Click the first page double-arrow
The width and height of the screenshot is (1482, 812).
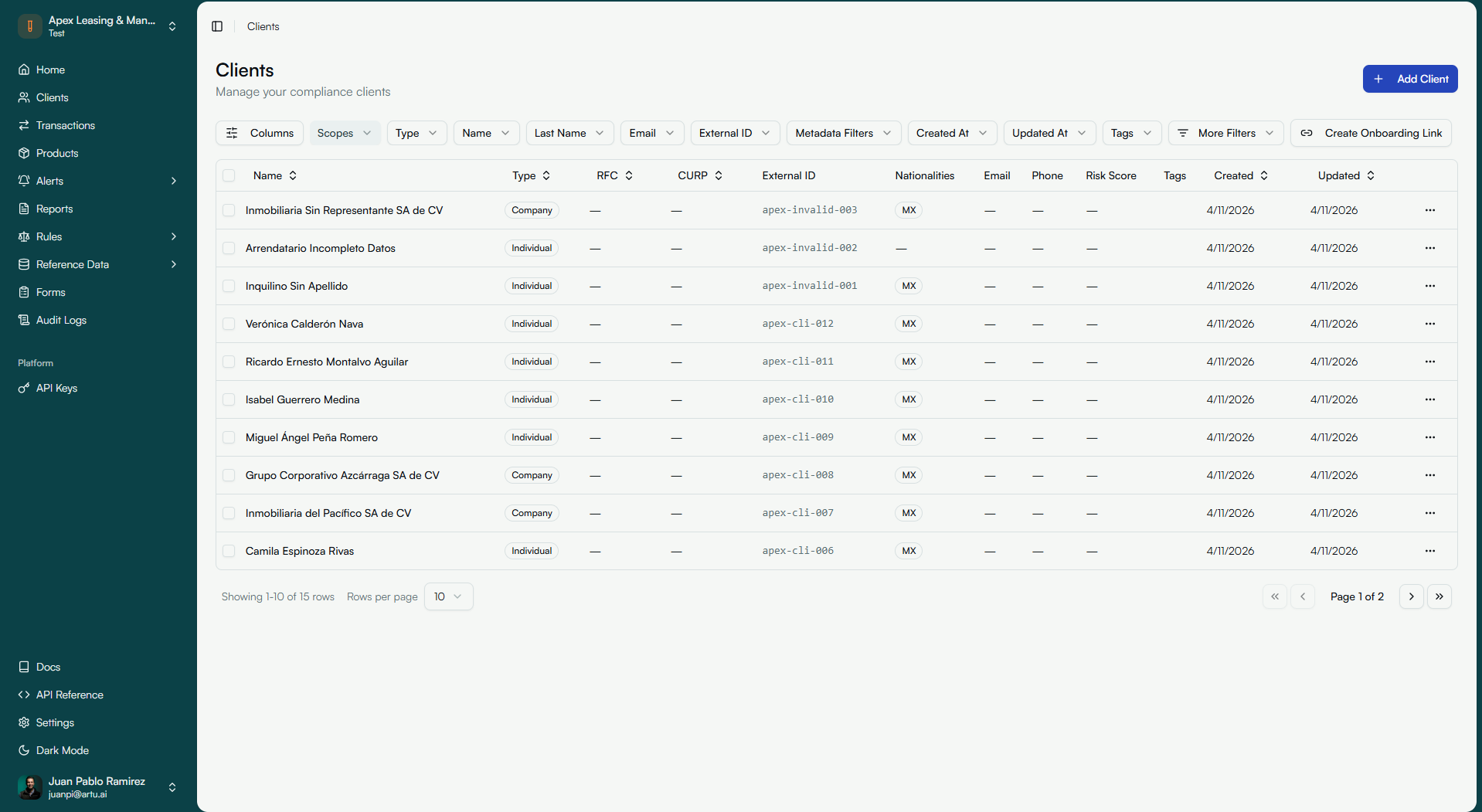tap(1275, 596)
